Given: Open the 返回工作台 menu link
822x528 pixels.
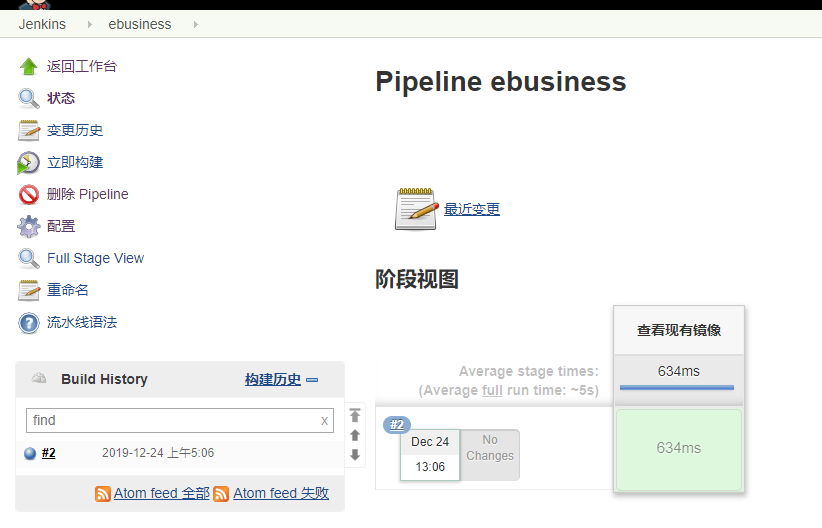Looking at the screenshot, I should coord(82,67).
